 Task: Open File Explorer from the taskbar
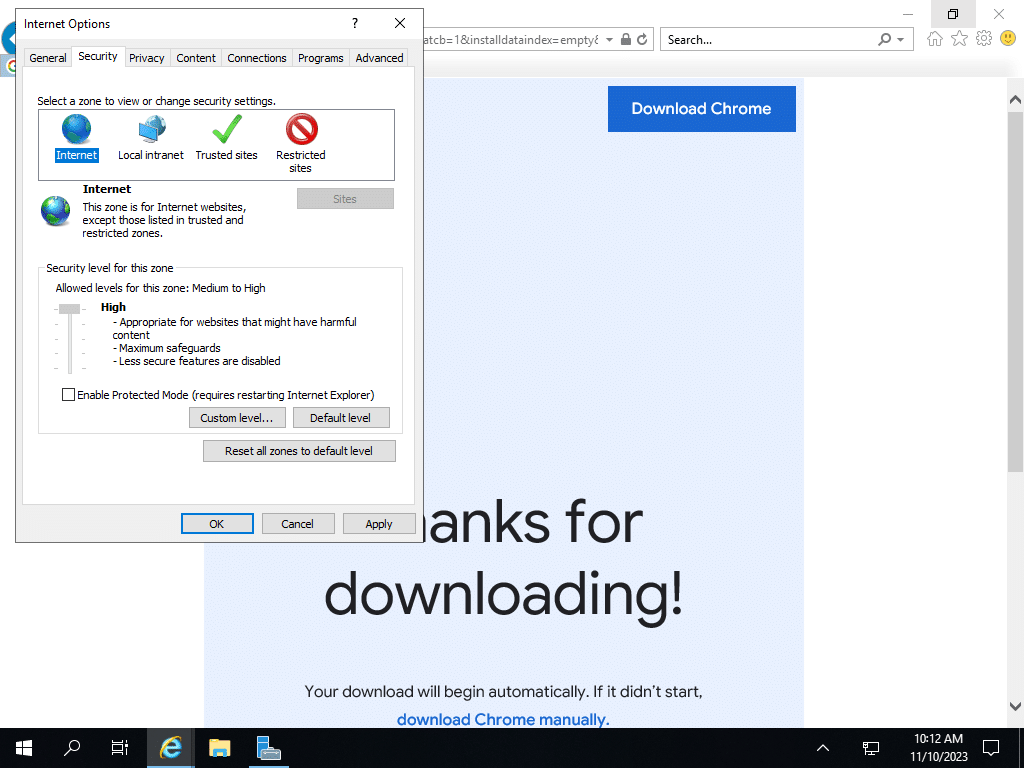[x=219, y=748]
